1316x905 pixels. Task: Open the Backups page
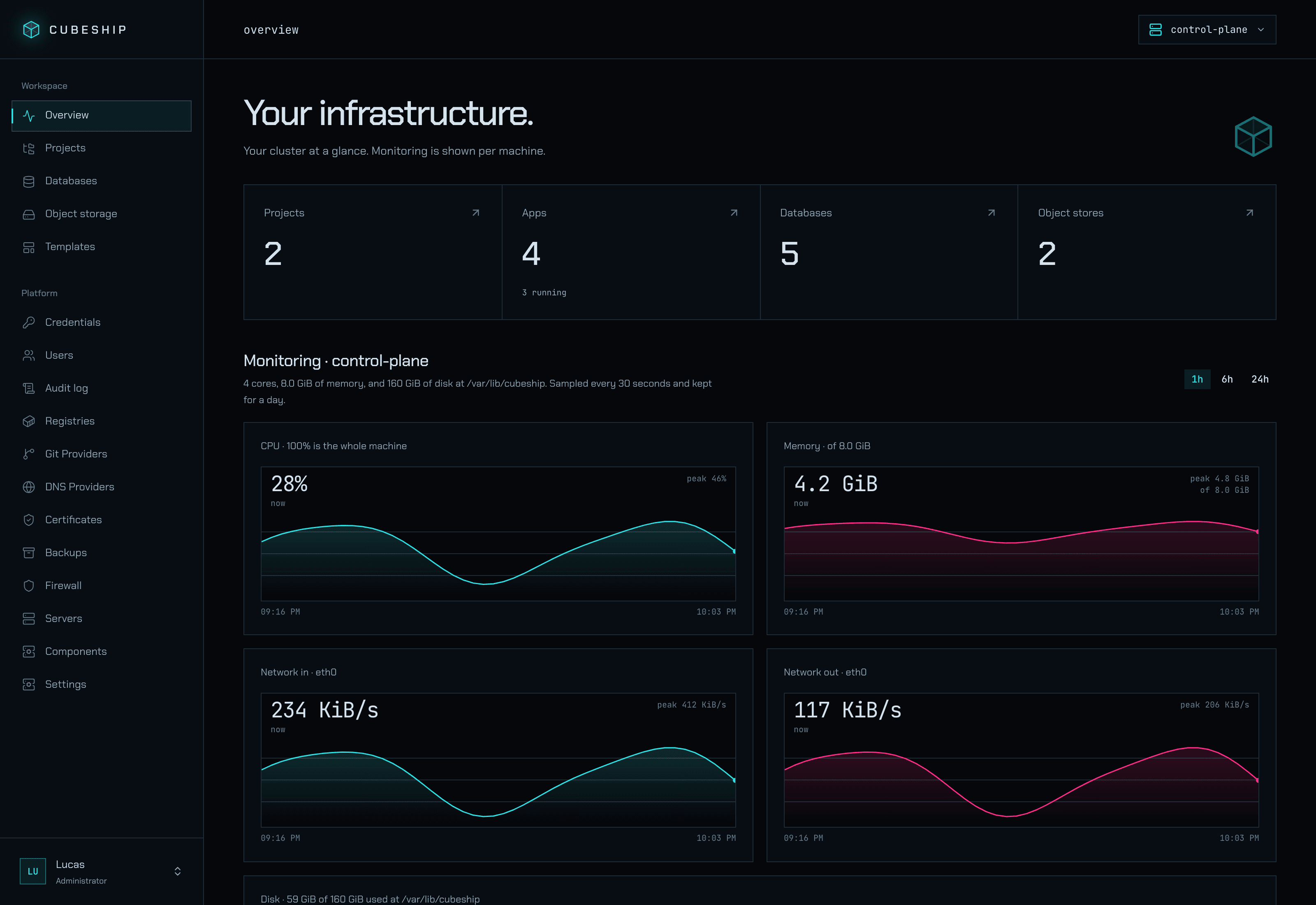pyautogui.click(x=102, y=553)
